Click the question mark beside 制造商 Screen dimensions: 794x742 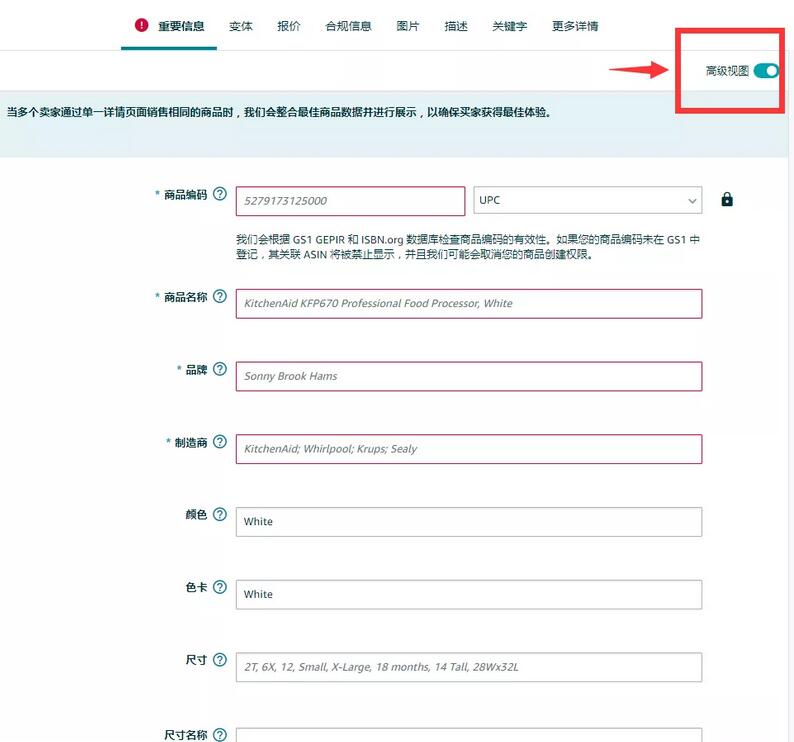[x=220, y=442]
